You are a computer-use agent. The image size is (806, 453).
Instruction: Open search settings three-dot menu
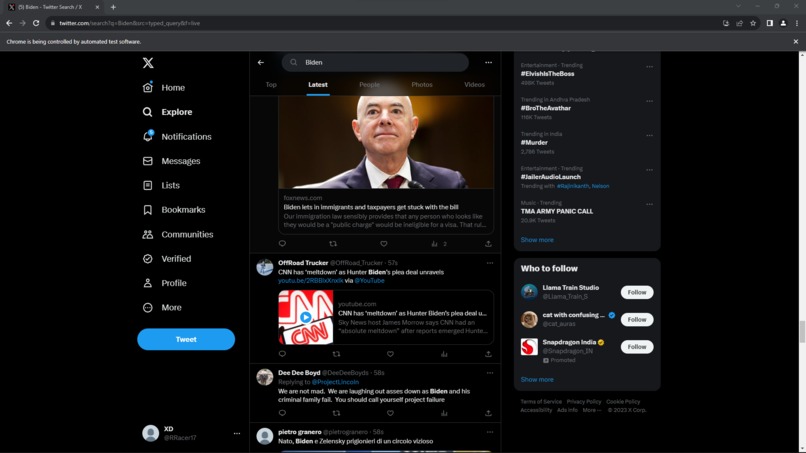pos(488,62)
